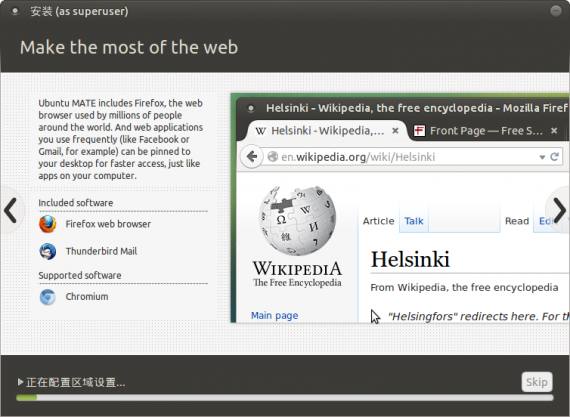Click the Firefox window menu dot

coord(250,108)
